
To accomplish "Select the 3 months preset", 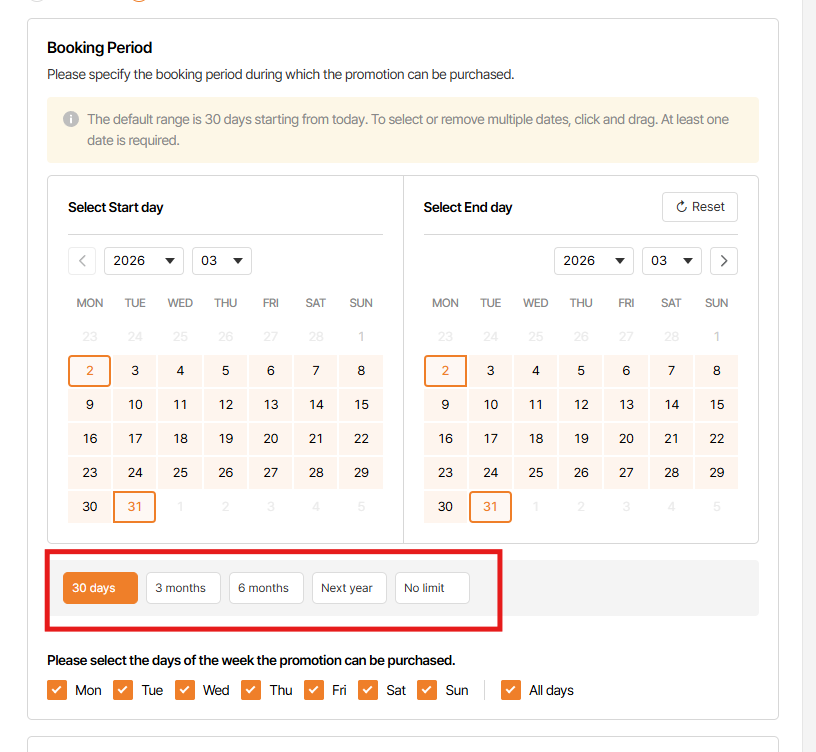I will [183, 588].
